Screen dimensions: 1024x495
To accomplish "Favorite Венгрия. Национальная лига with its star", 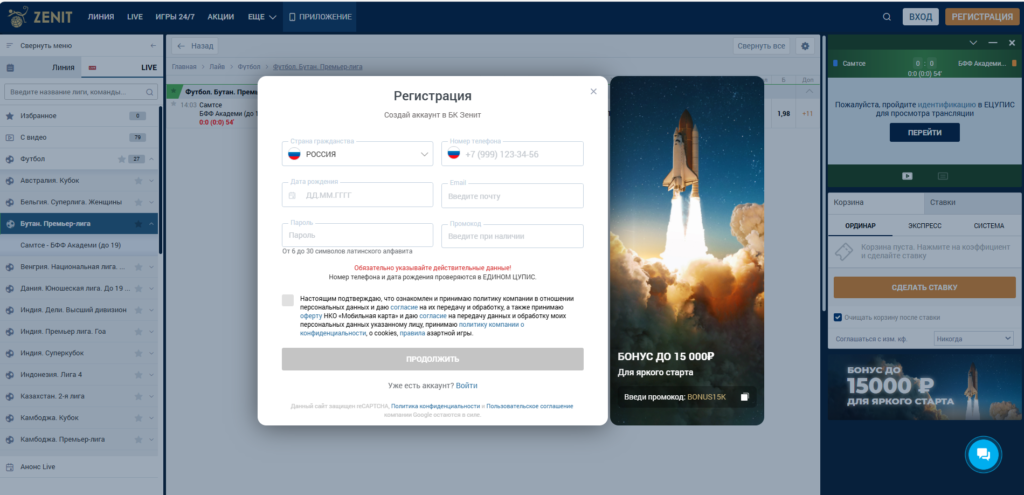I will click(138, 266).
